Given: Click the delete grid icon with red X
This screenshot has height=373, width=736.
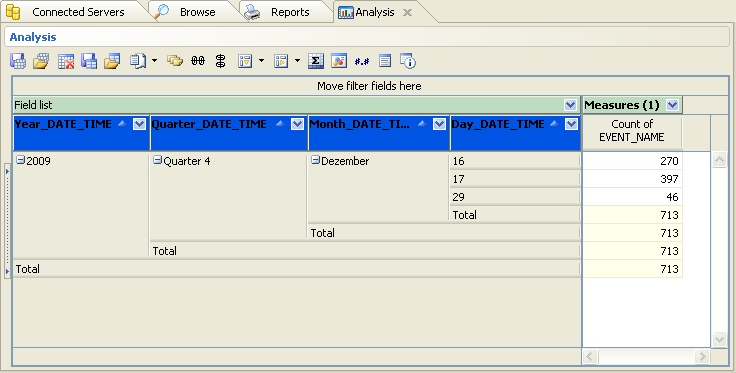Looking at the screenshot, I should pos(66,61).
